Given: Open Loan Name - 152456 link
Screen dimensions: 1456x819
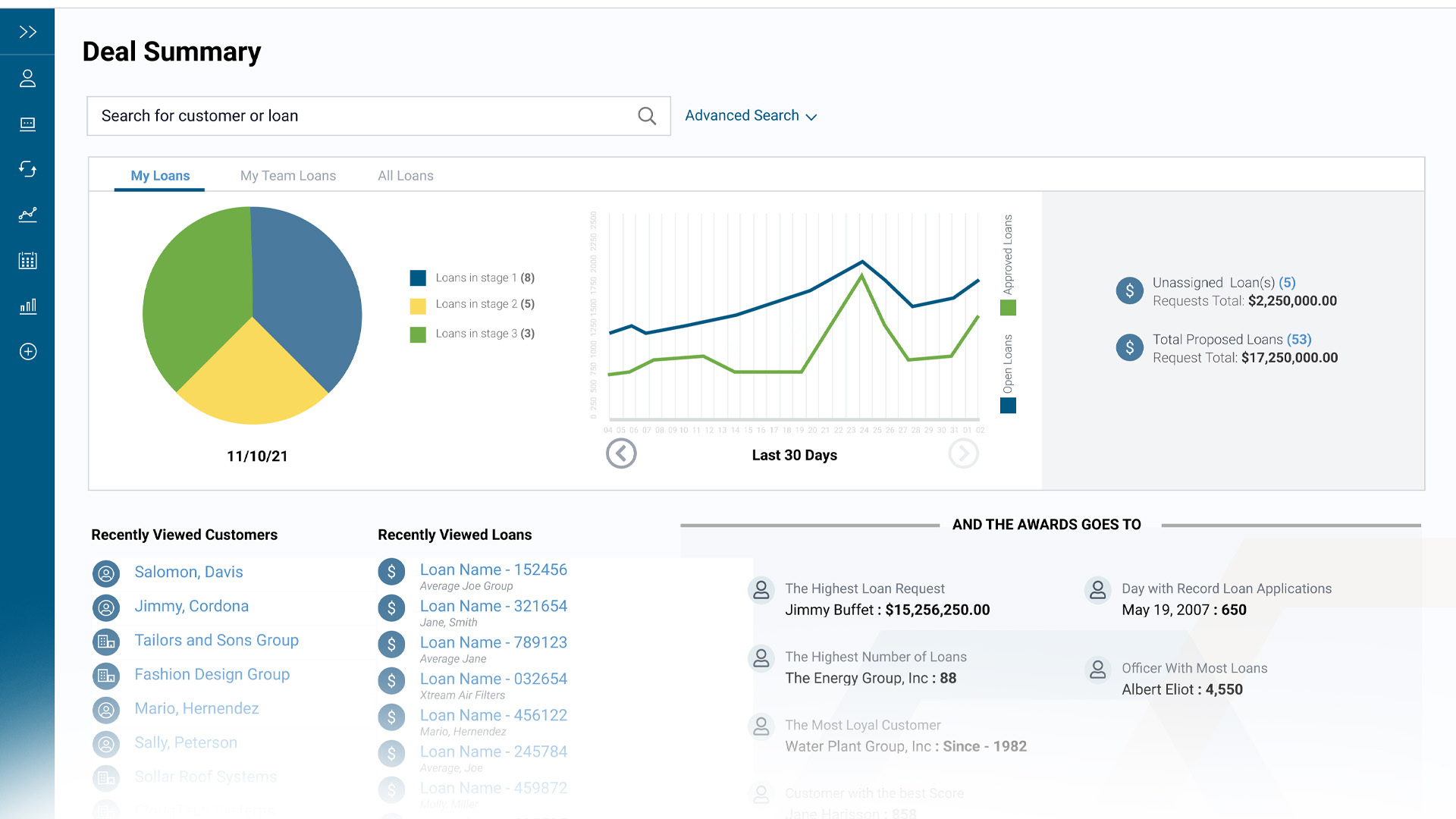Looking at the screenshot, I should click(493, 570).
